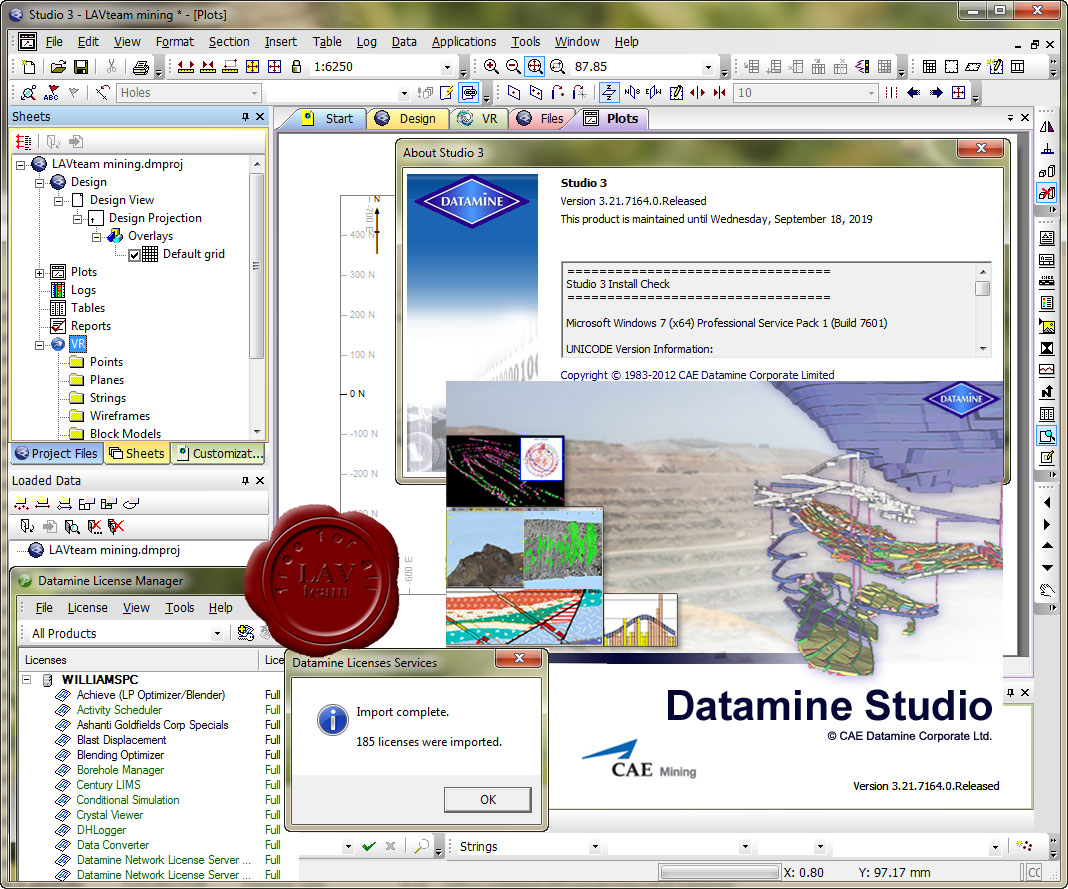The width and height of the screenshot is (1068, 889).
Task: Open the dropdown showing value 10
Action: click(871, 93)
